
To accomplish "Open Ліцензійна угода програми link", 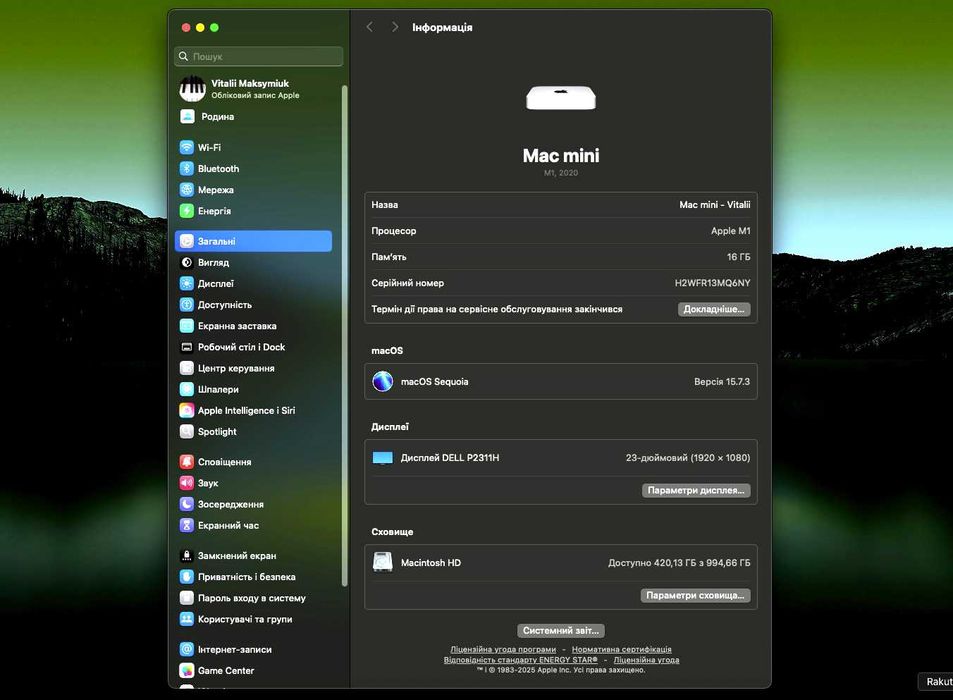I will tap(503, 650).
